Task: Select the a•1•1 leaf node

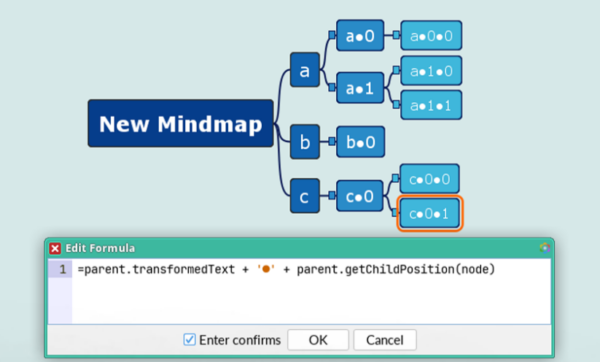Action: click(x=431, y=105)
